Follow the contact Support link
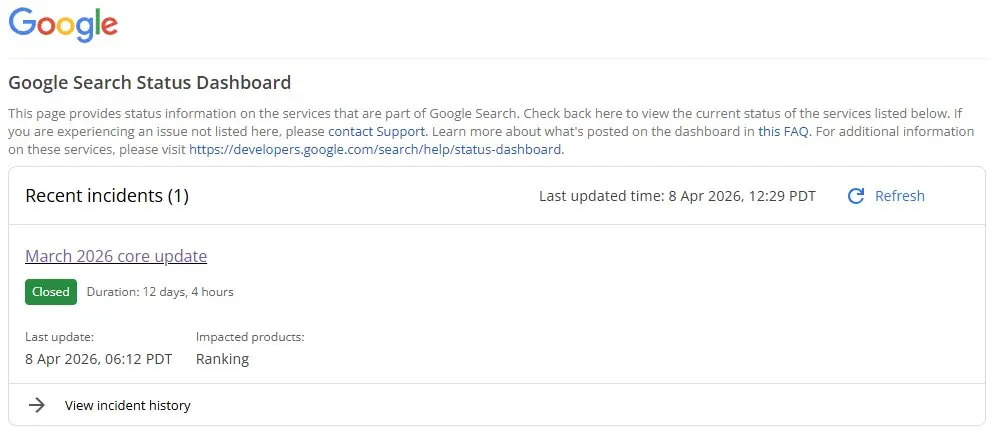 (x=376, y=132)
